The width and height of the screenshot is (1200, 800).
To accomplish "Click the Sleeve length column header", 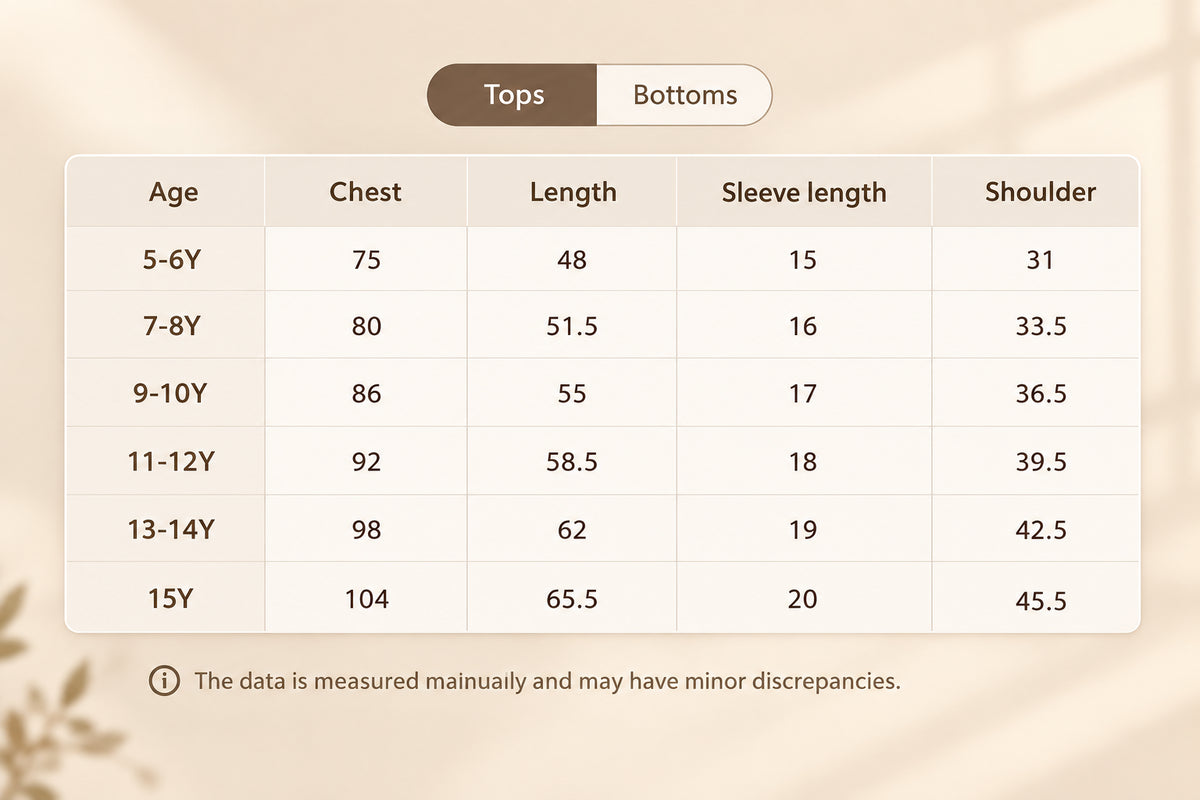I will point(804,192).
